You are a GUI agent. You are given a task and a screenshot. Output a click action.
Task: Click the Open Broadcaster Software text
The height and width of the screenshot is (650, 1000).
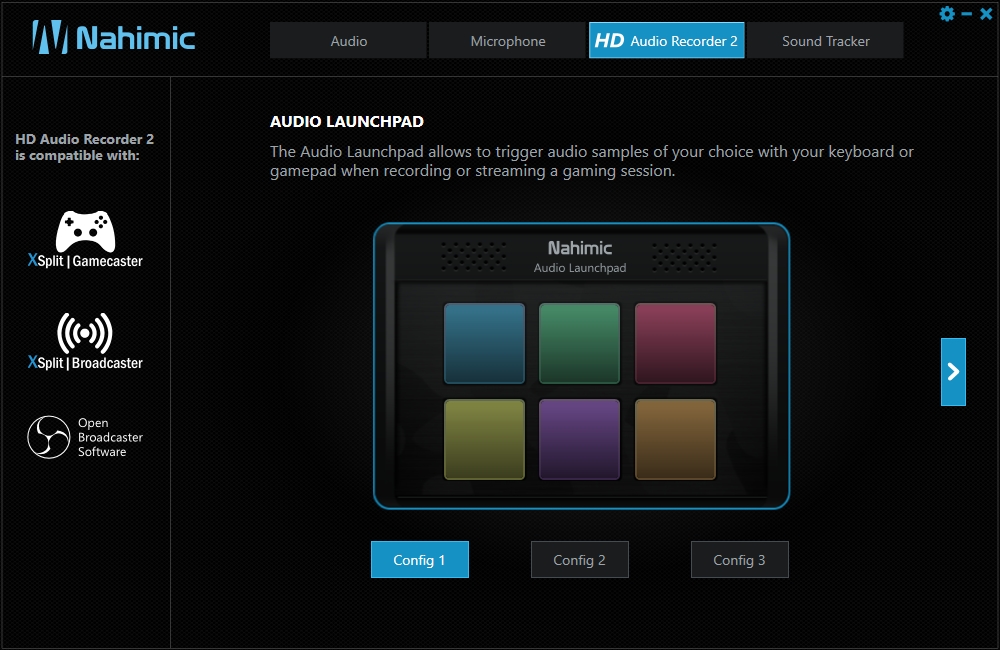coord(110,437)
